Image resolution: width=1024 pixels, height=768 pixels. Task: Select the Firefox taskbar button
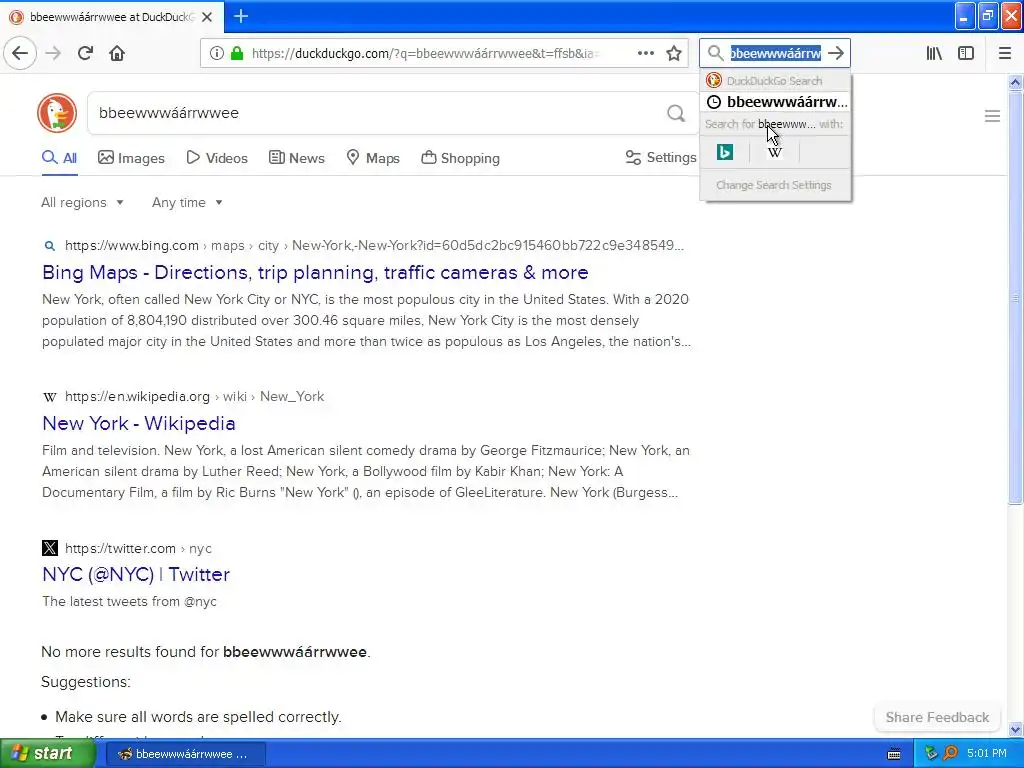pyautogui.click(x=185, y=754)
